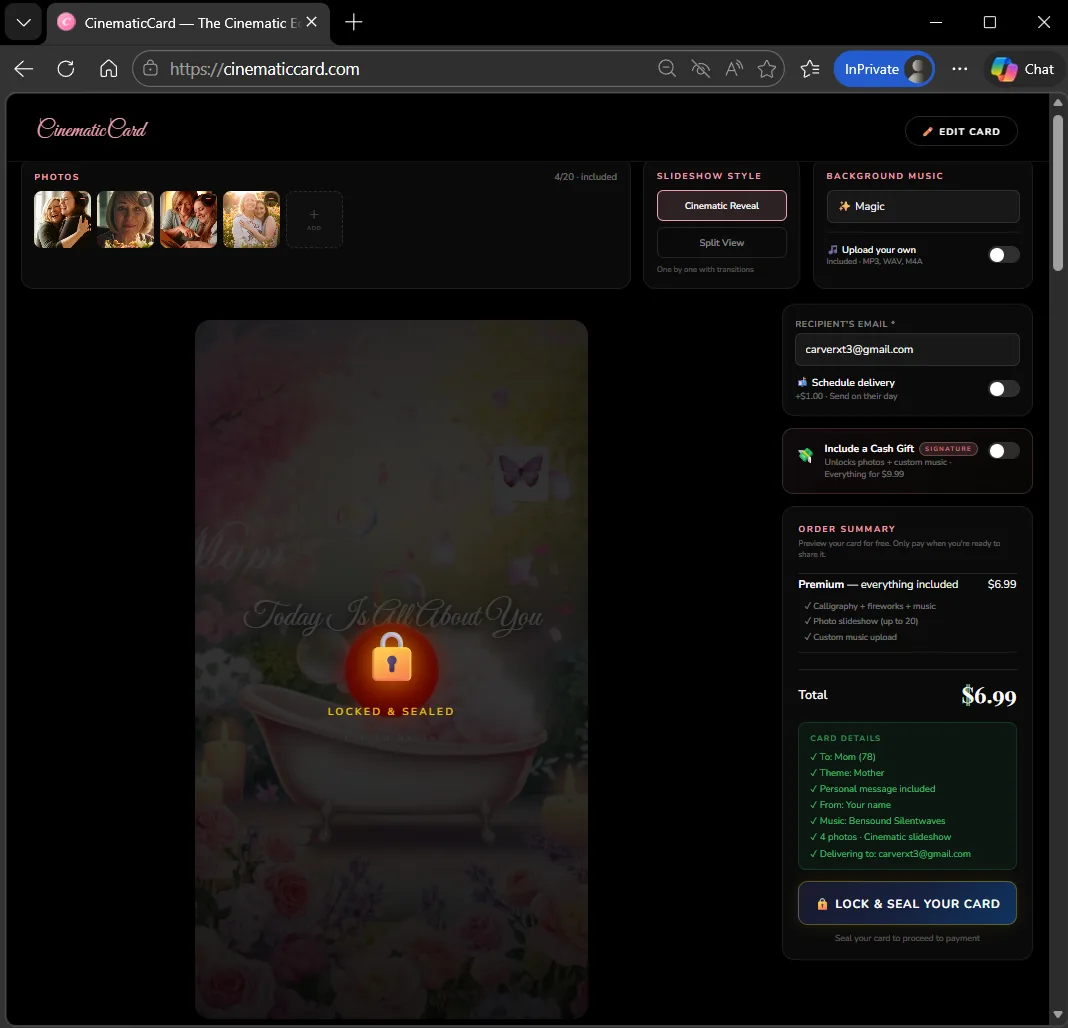Image resolution: width=1068 pixels, height=1028 pixels.
Task: Go to browser home page icon
Action: click(109, 69)
